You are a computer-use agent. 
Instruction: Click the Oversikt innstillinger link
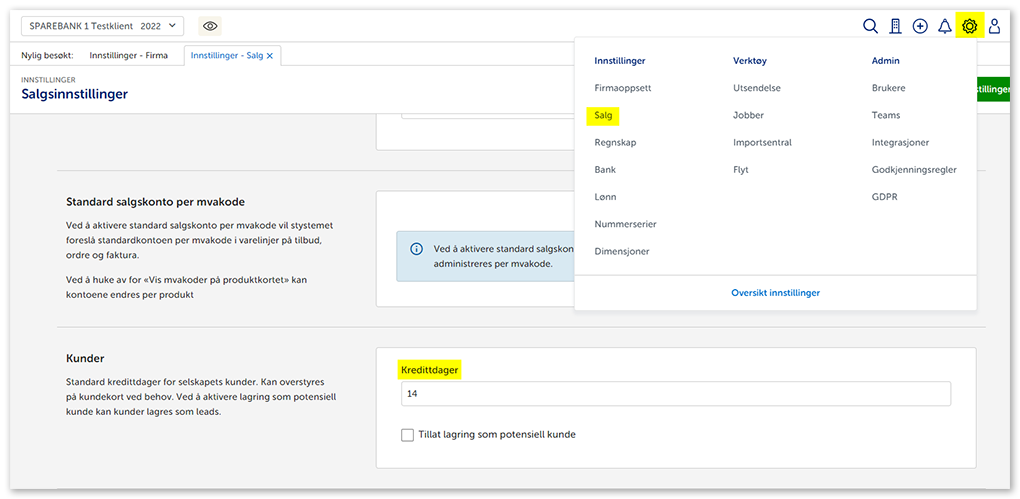coord(775,293)
